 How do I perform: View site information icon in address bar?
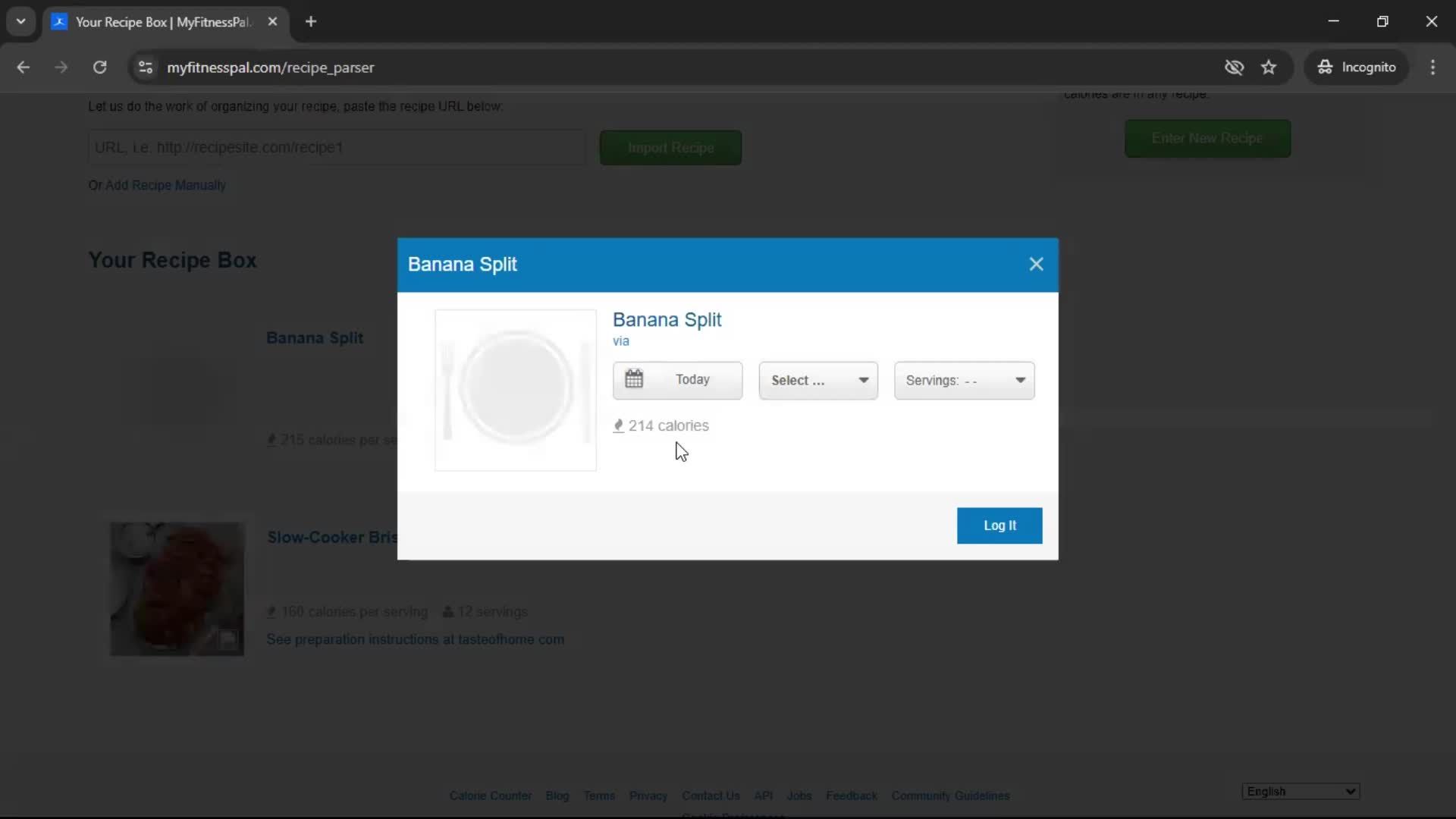coord(146,67)
